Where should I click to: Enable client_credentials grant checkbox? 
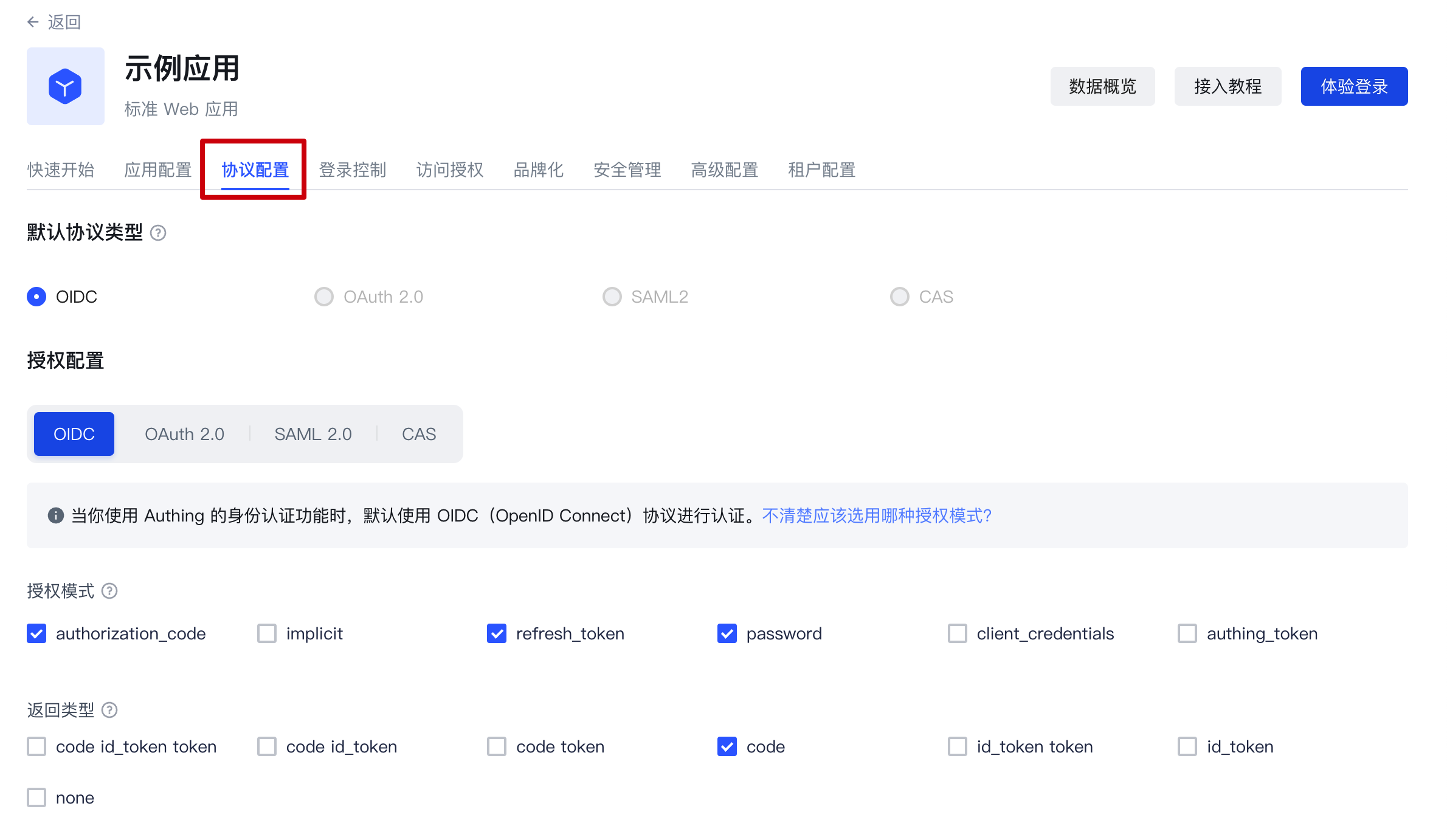(x=958, y=633)
